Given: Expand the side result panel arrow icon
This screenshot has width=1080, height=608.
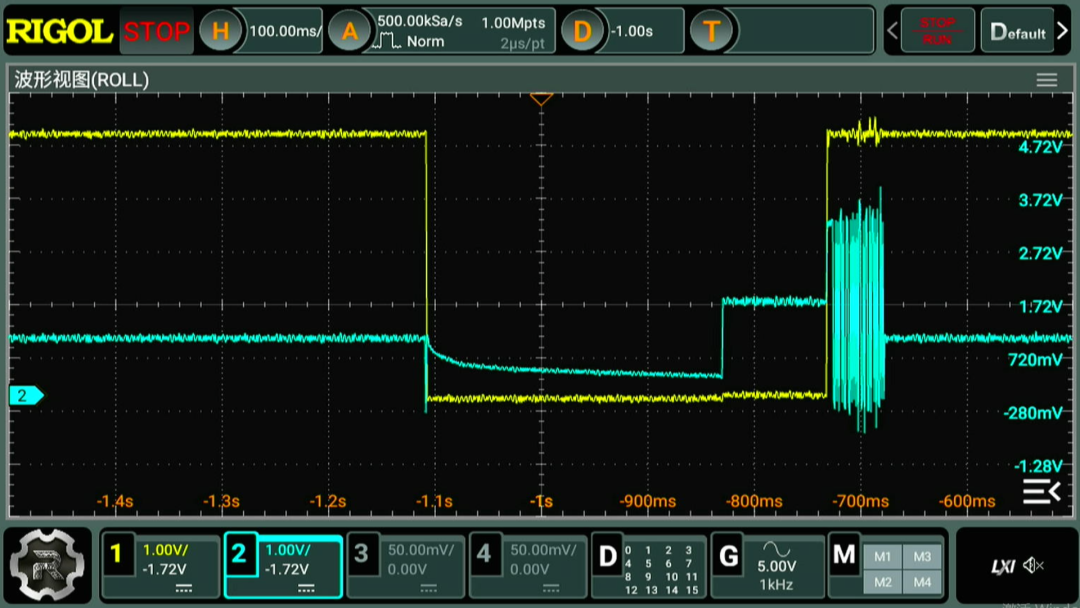Looking at the screenshot, I should 1041,492.
